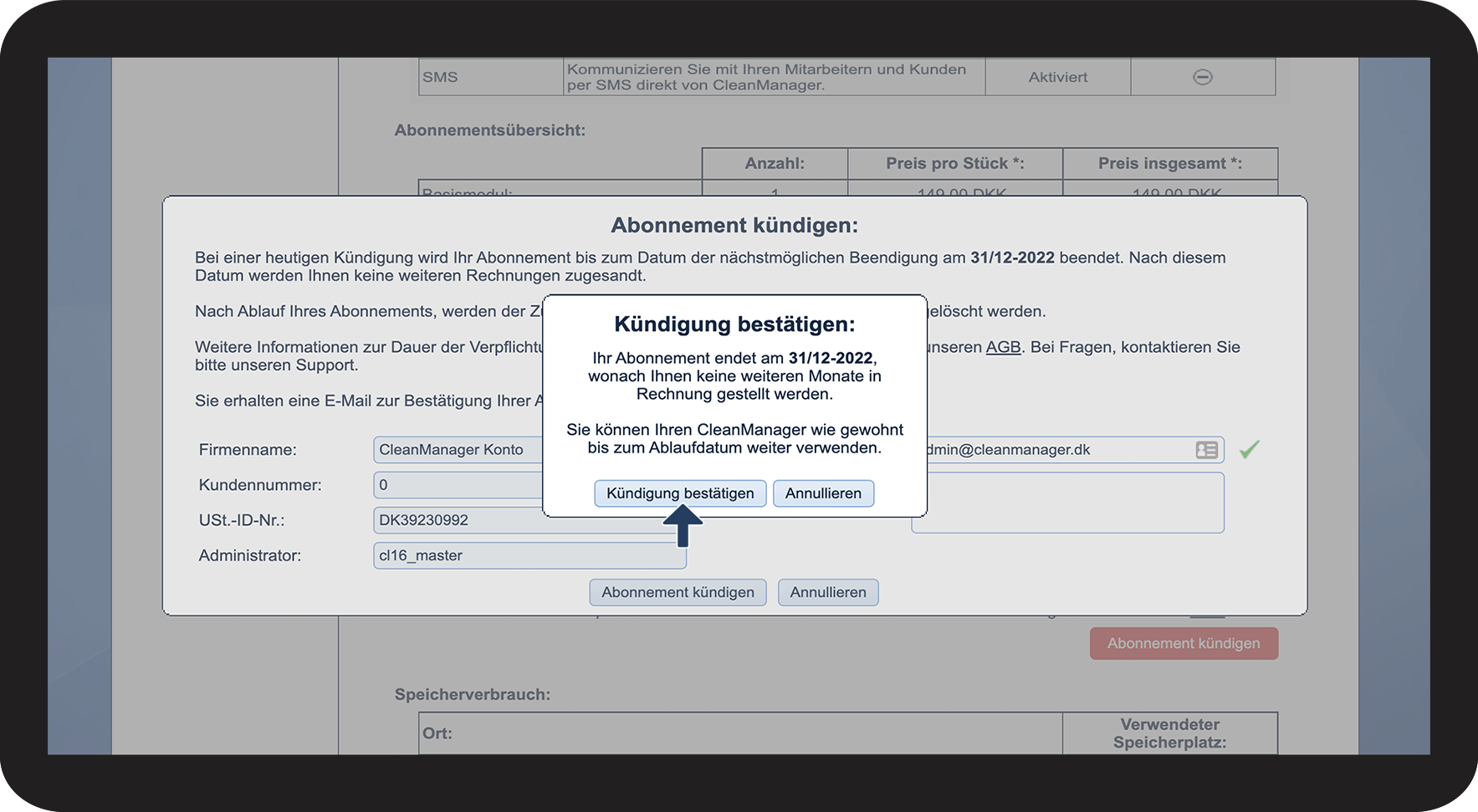Open the AGB link

[1003, 347]
